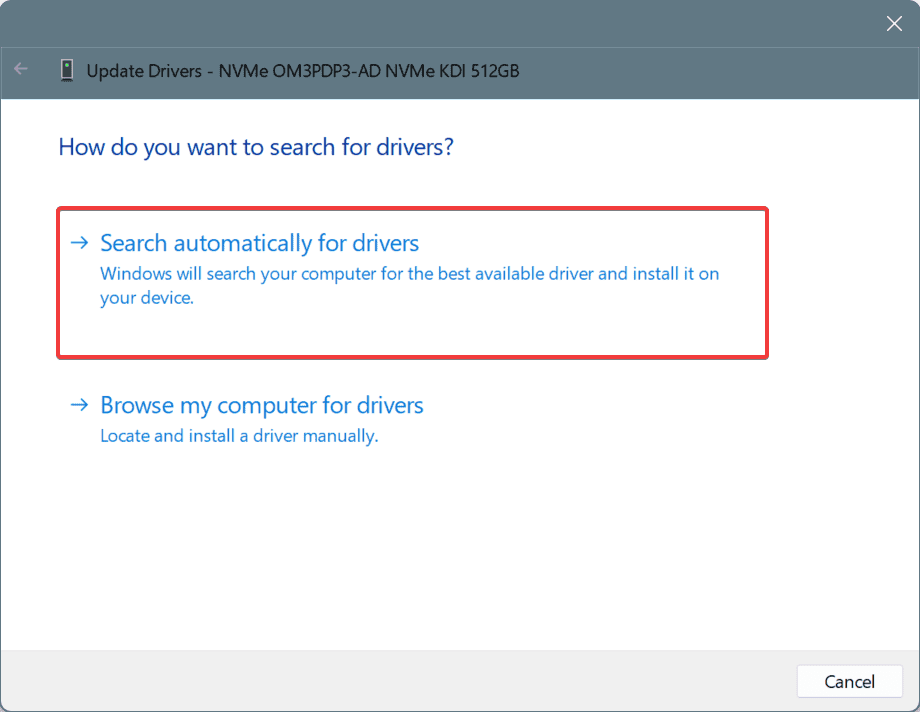Image resolution: width=920 pixels, height=712 pixels.
Task: Click the NVMe drive device icon
Action: (x=67, y=70)
